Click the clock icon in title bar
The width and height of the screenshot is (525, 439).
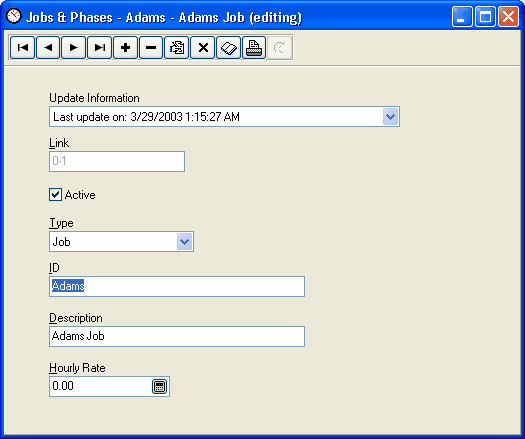coord(14,16)
